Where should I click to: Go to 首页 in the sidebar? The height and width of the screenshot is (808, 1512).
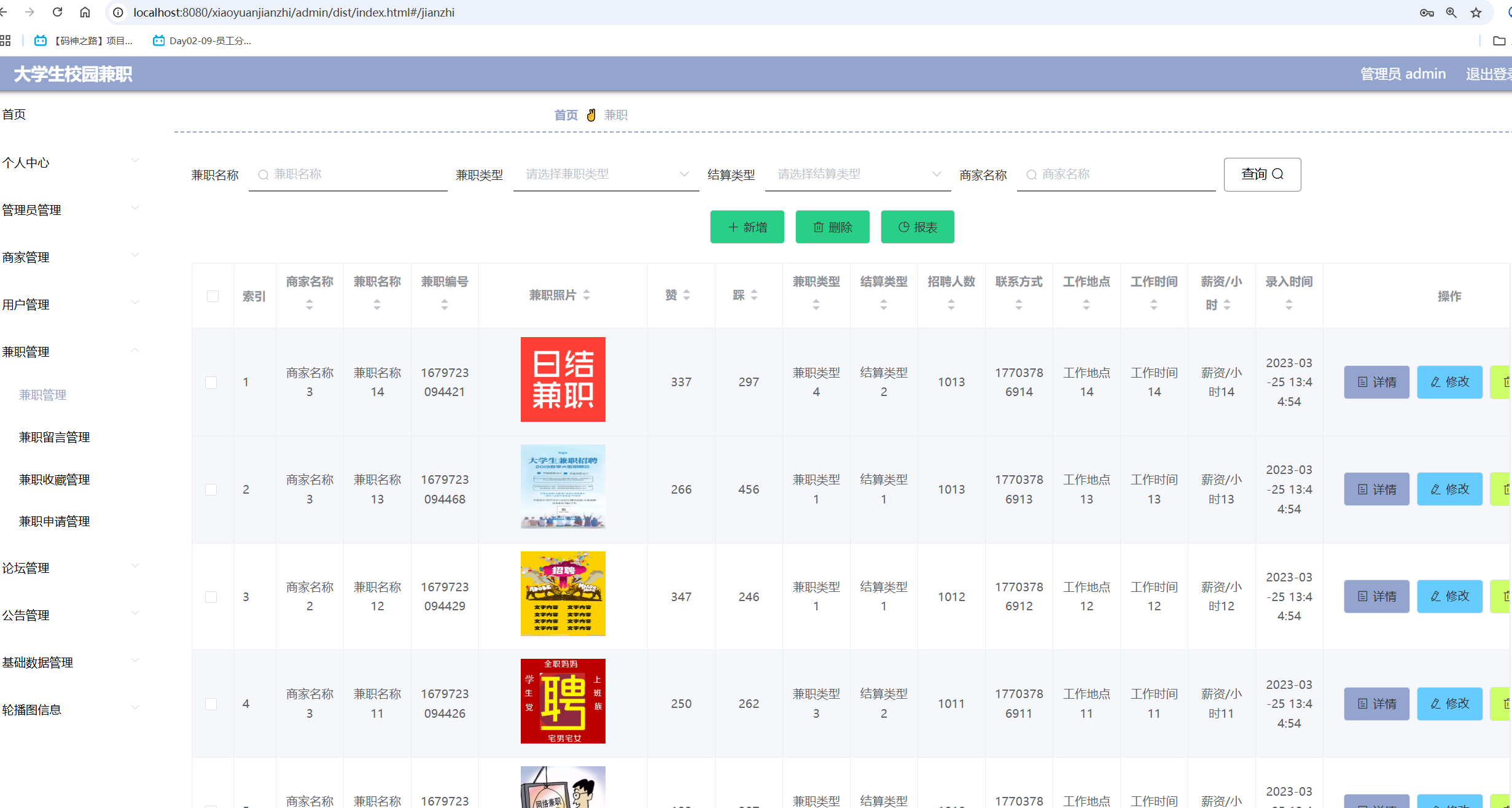point(14,114)
